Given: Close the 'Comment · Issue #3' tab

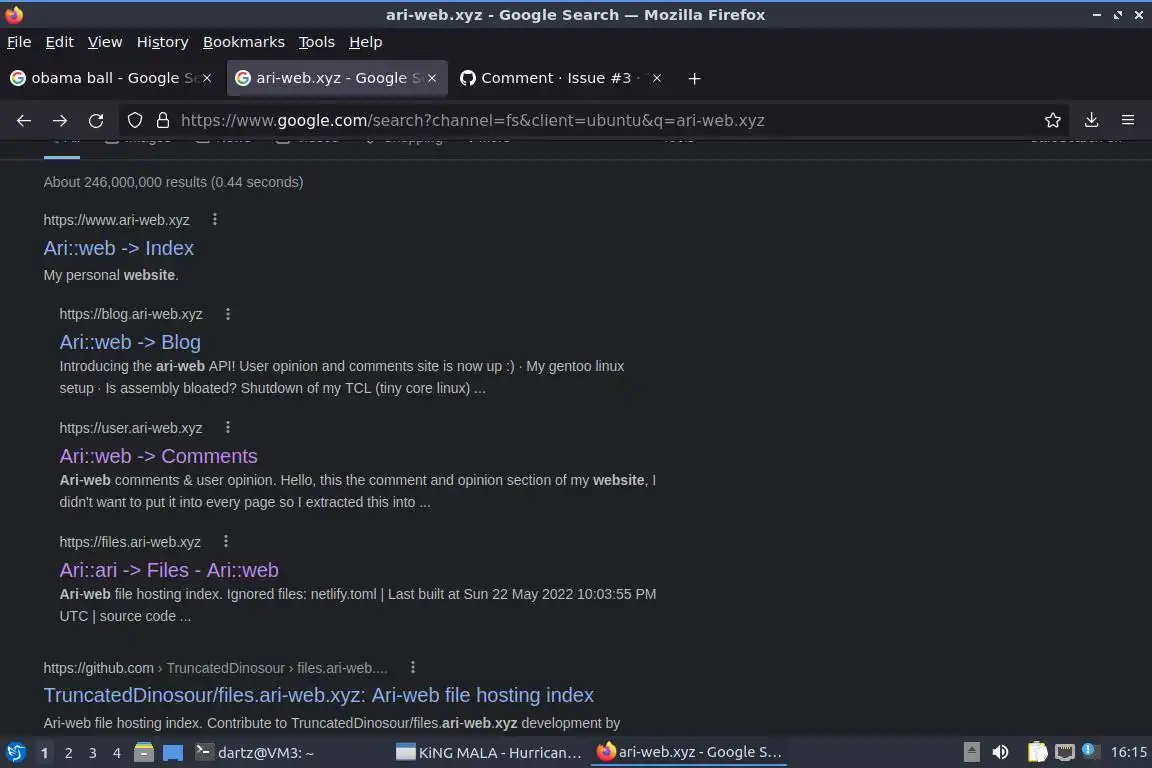Looking at the screenshot, I should tap(657, 78).
